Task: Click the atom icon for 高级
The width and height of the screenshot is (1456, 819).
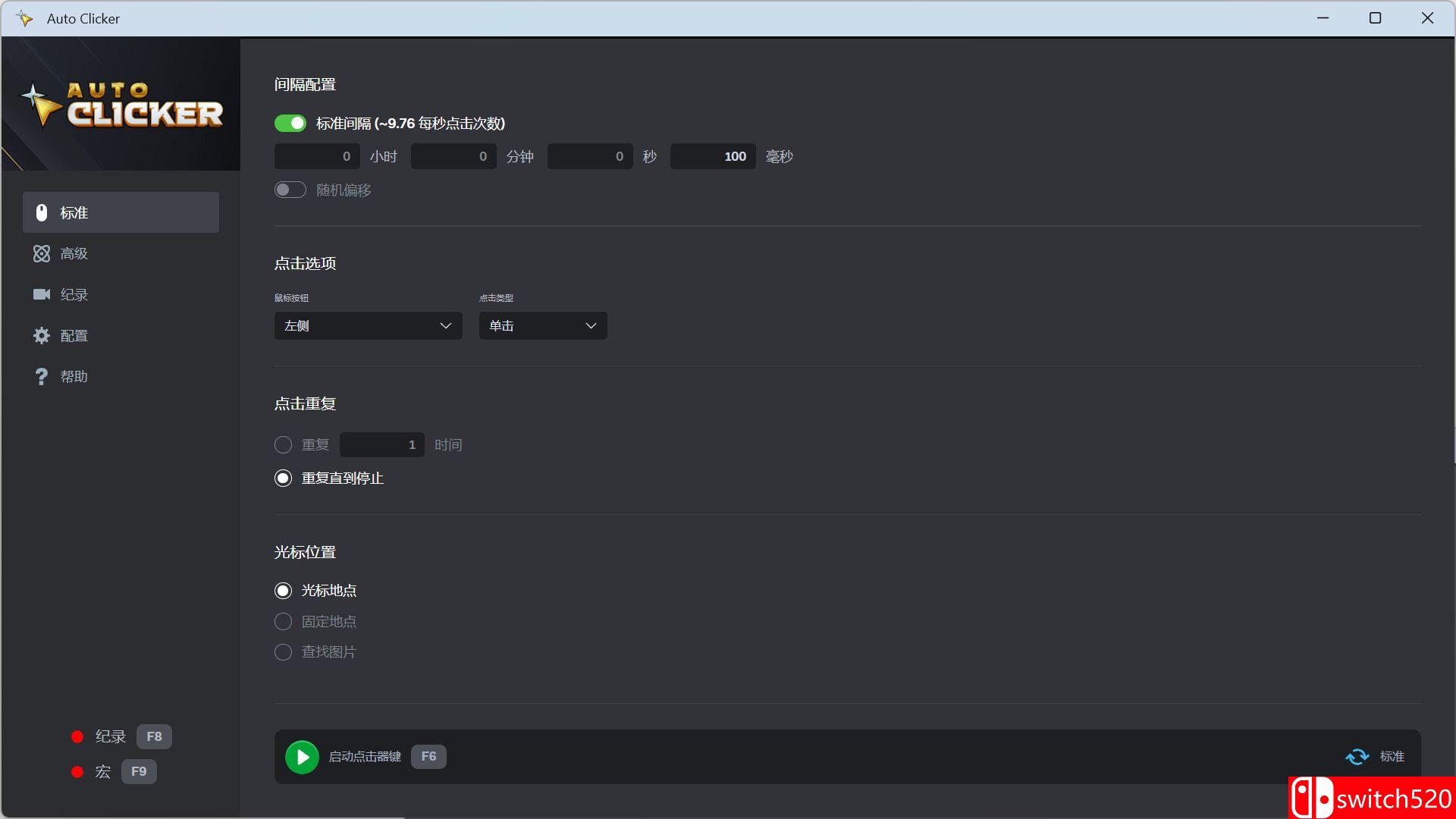Action: click(42, 254)
